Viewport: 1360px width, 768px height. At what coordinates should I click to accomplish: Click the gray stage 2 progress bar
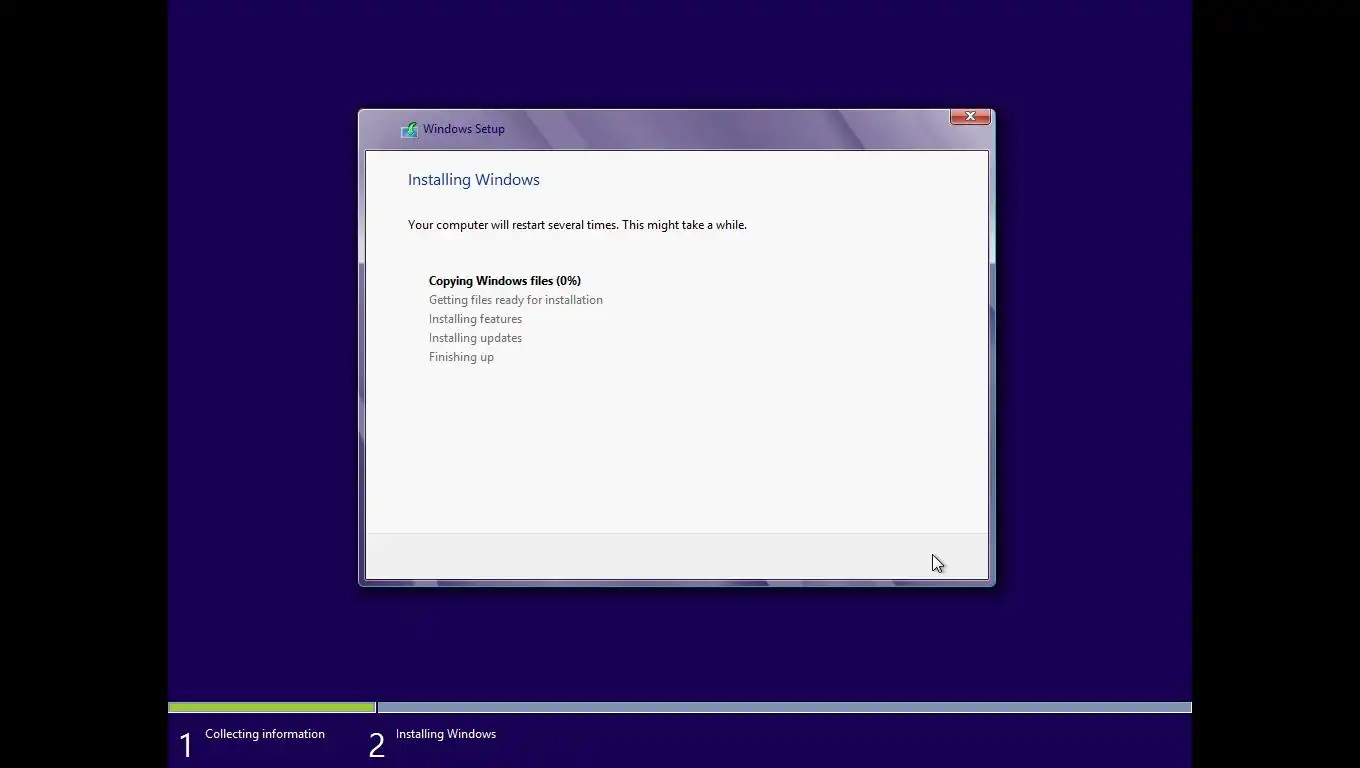click(x=784, y=708)
